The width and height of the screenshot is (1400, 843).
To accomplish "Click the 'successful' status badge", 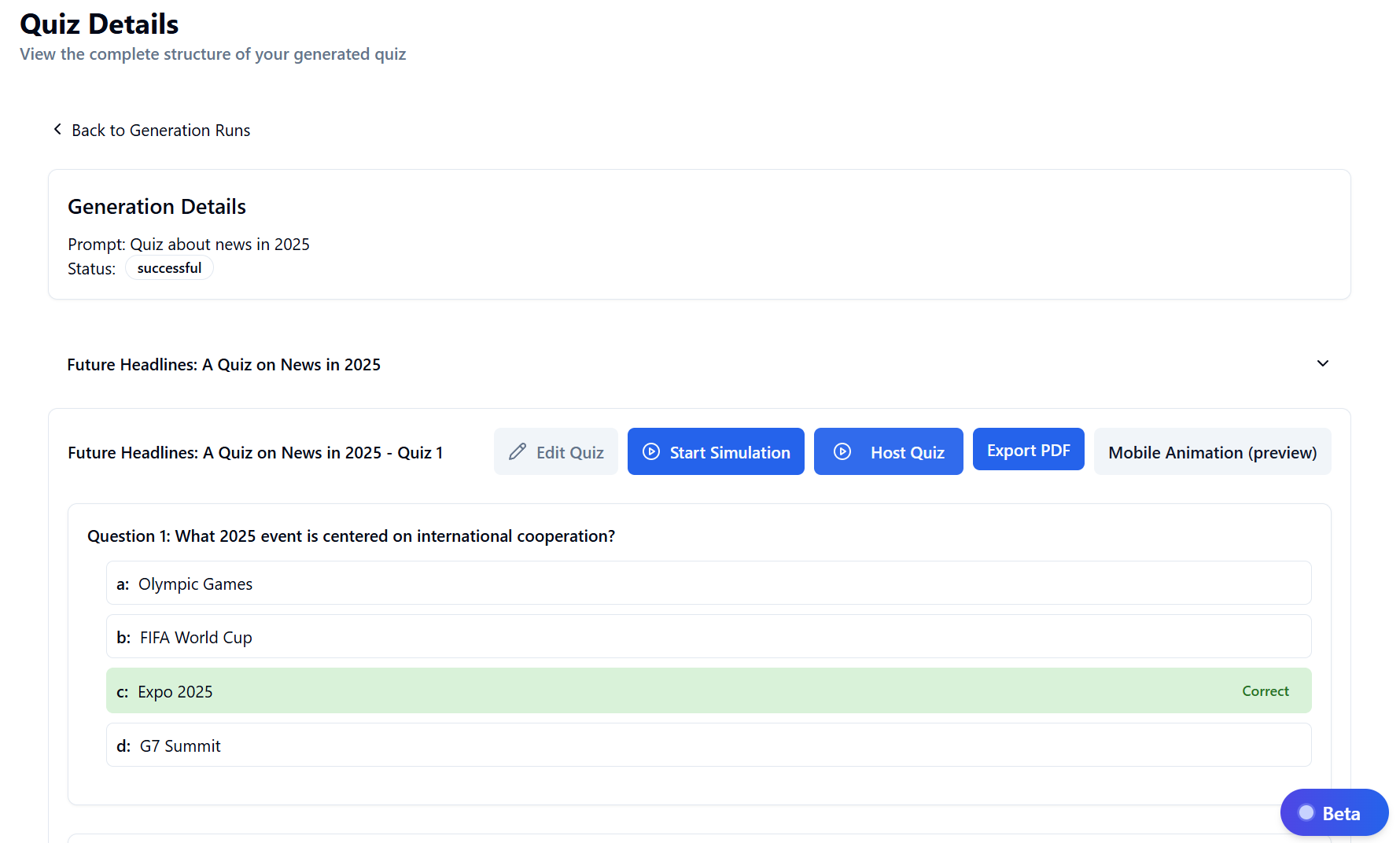I will (x=169, y=268).
